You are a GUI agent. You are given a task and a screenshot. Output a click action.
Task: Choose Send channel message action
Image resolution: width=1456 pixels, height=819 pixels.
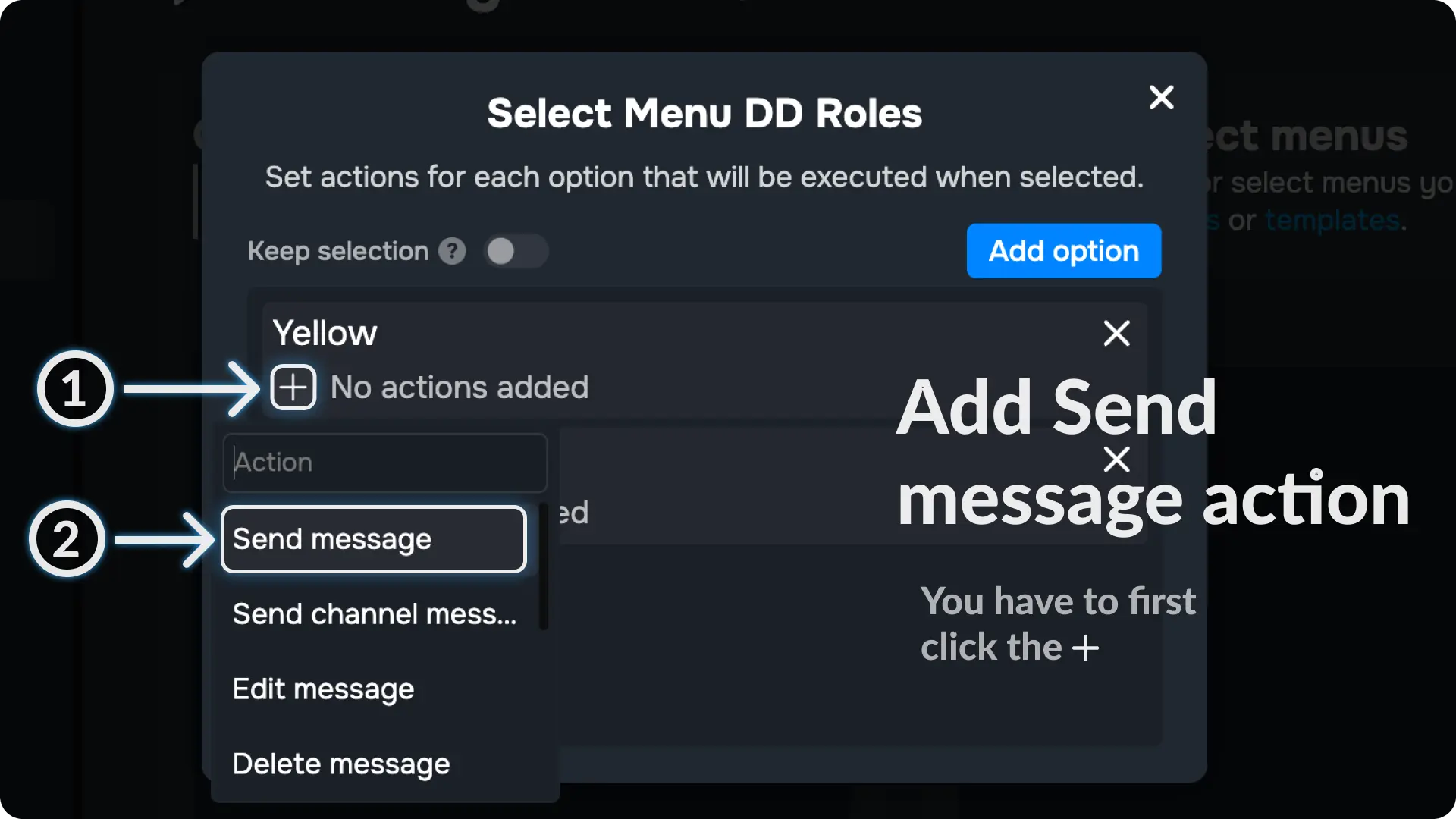375,613
